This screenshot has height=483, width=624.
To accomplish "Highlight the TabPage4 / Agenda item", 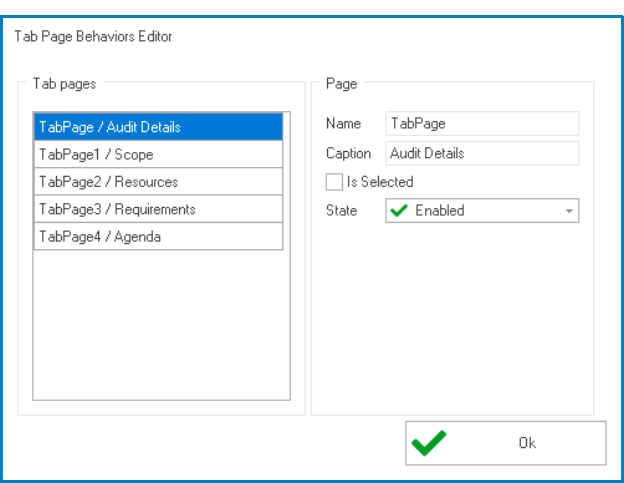I will point(158,237).
